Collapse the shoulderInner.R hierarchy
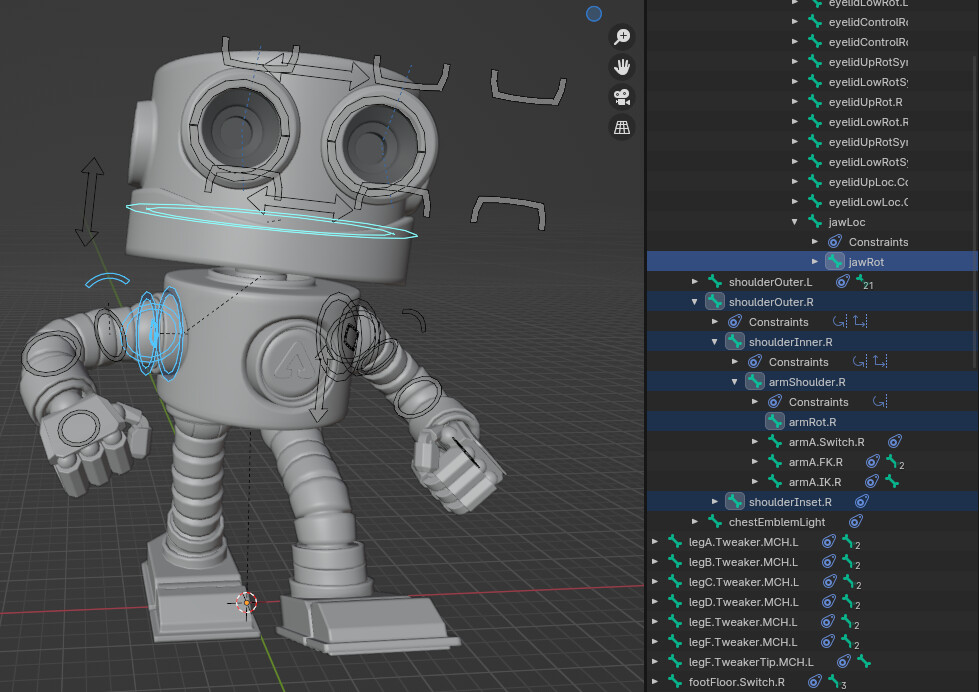 (x=714, y=341)
